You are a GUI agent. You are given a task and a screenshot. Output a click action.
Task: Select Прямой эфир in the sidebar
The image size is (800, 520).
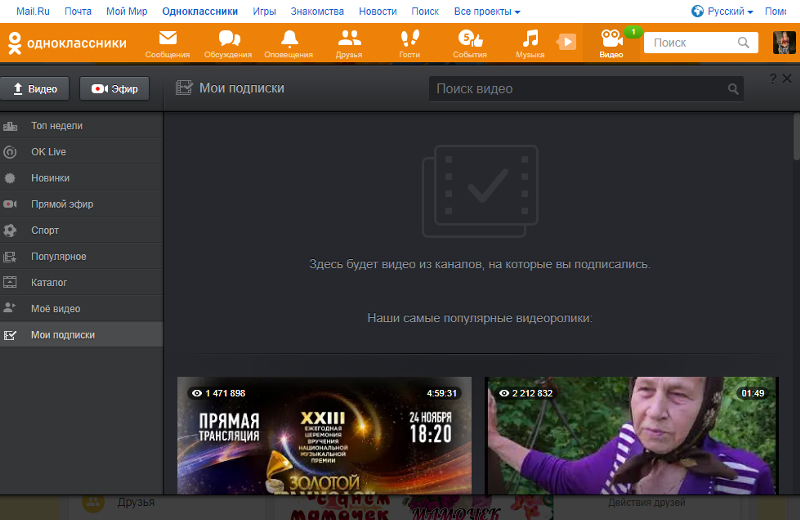click(x=62, y=204)
